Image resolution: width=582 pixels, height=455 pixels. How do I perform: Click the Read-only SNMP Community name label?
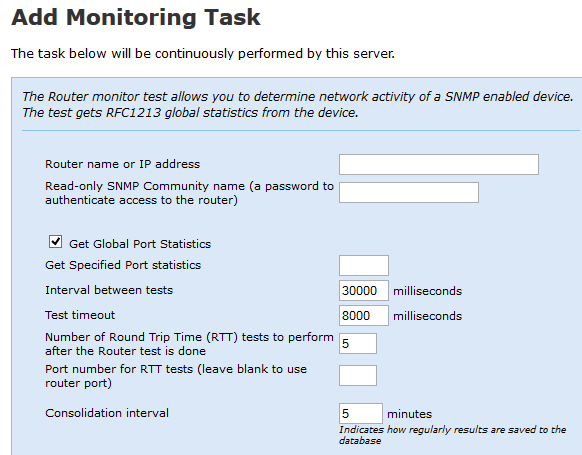(189, 193)
